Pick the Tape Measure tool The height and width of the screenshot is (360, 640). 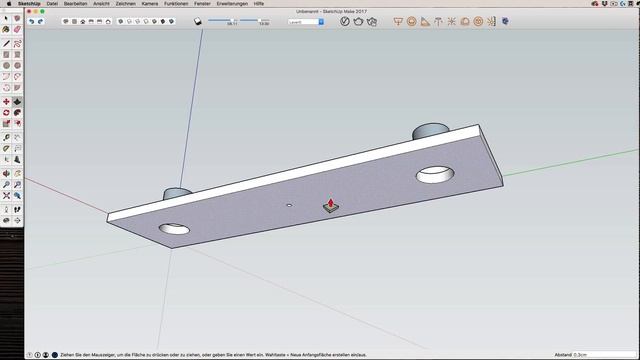[6, 138]
